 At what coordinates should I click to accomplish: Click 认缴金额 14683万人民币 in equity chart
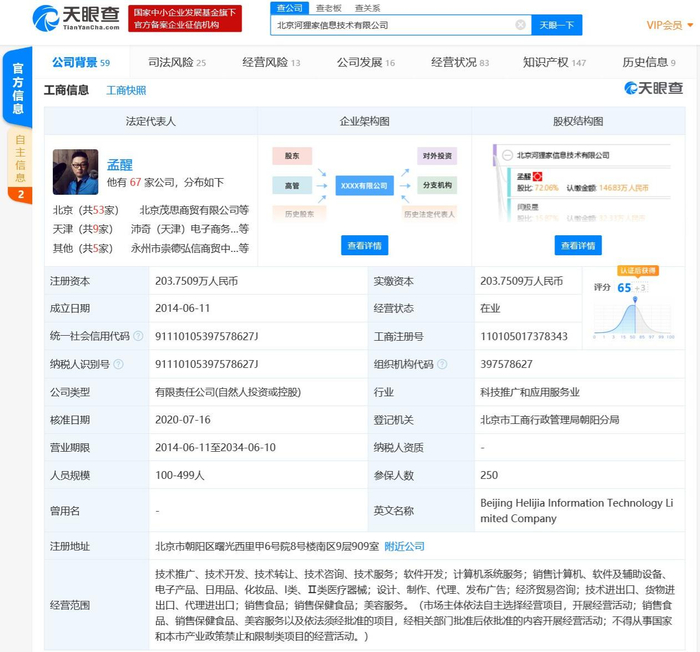(x=607, y=188)
